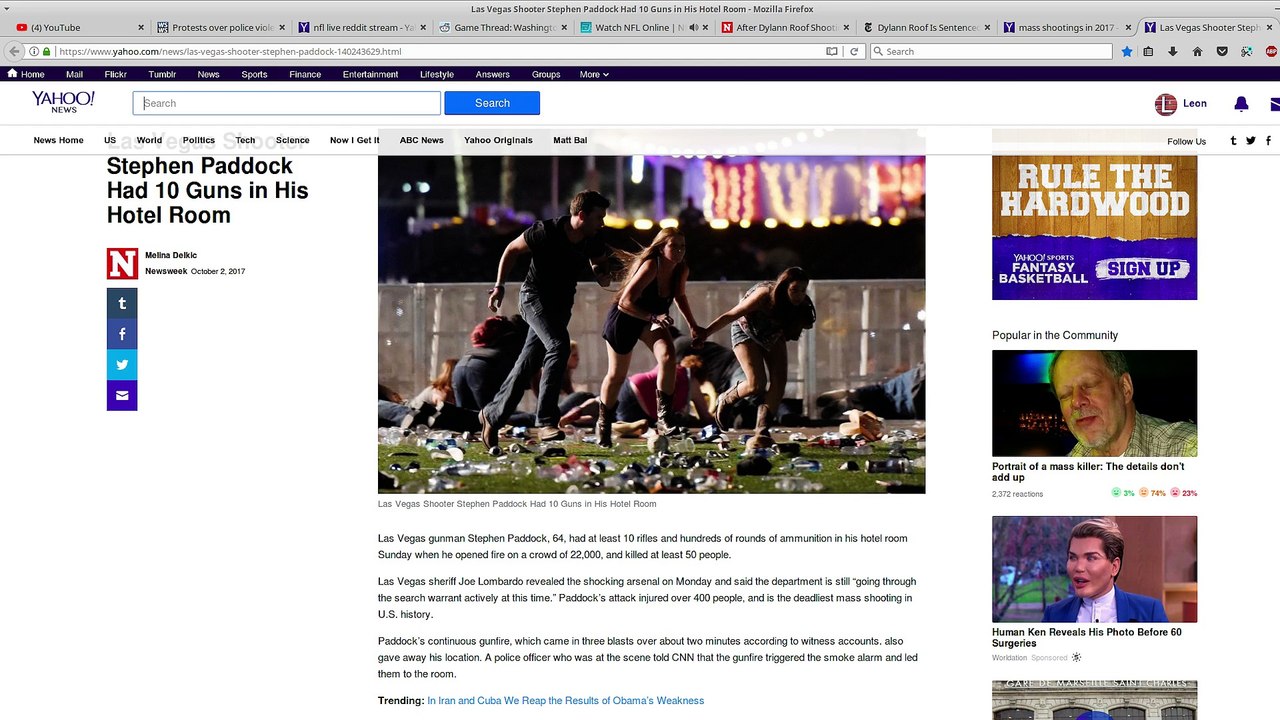Click the blue bookmark star icon
This screenshot has height=720, width=1280.
coord(1127,51)
